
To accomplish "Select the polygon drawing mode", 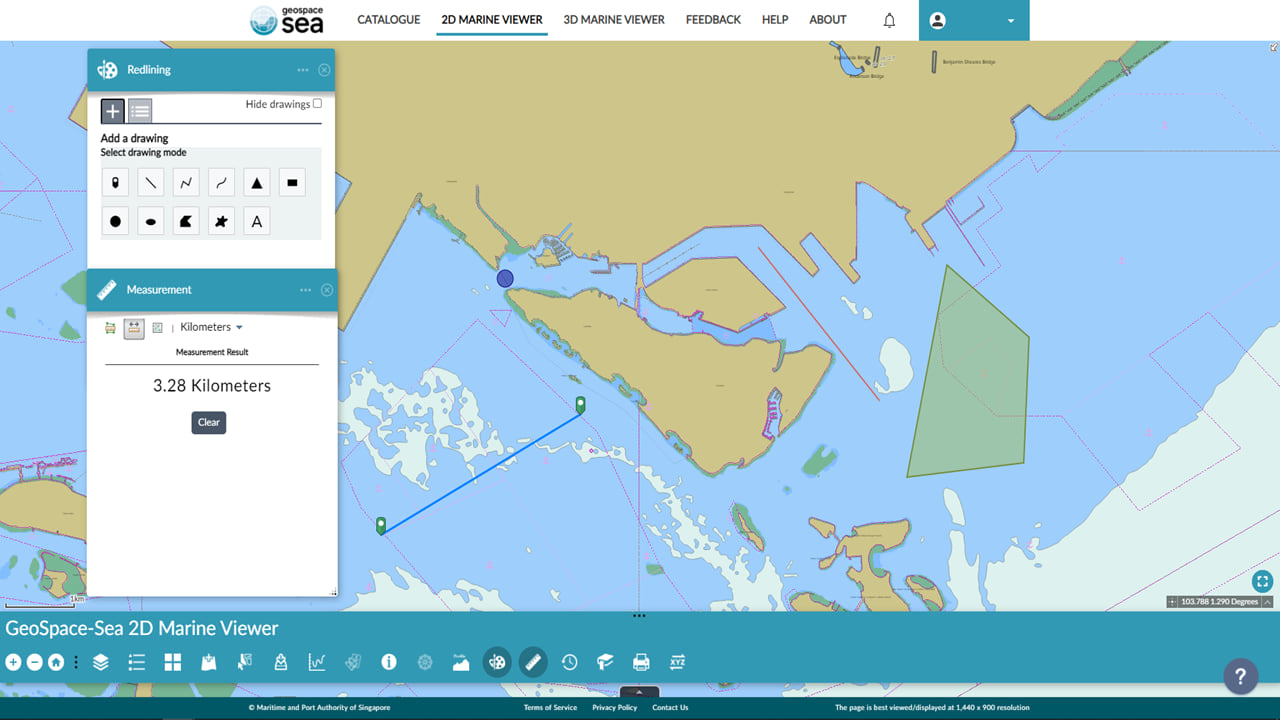I will [x=186, y=221].
